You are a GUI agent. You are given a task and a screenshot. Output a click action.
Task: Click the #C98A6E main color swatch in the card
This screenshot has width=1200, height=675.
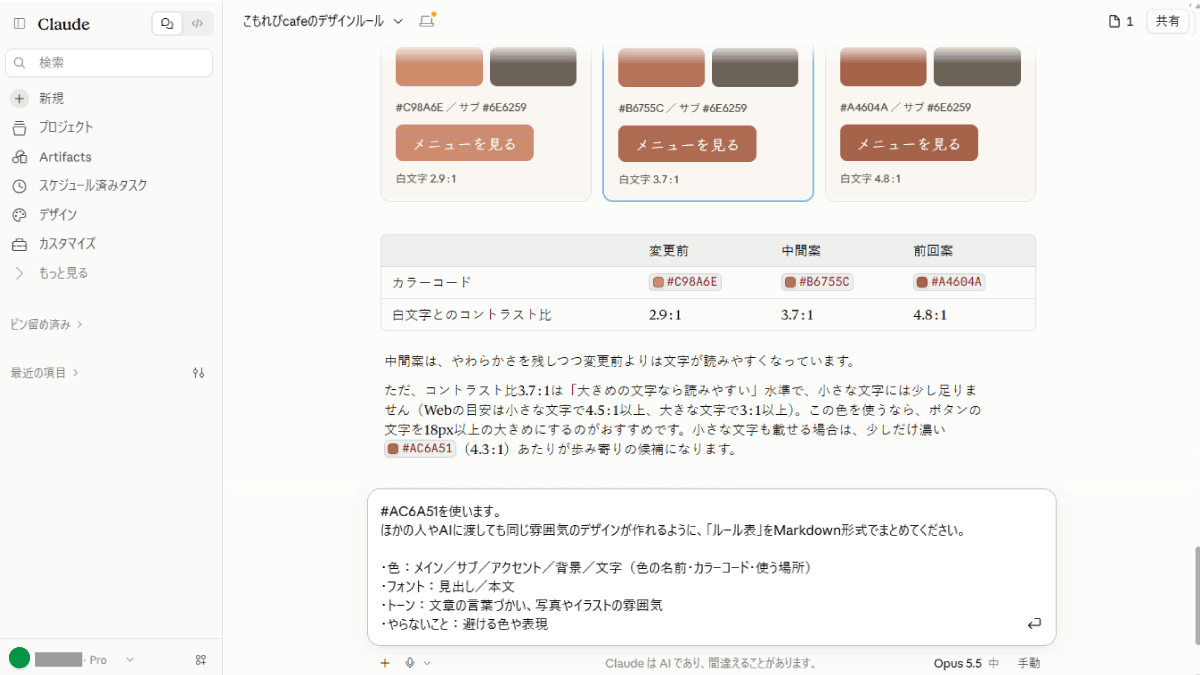(439, 66)
